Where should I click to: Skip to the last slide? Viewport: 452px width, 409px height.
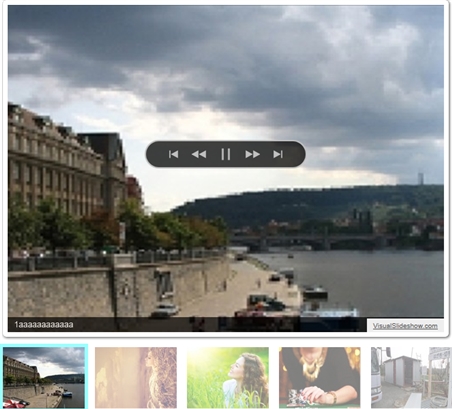[x=278, y=154]
